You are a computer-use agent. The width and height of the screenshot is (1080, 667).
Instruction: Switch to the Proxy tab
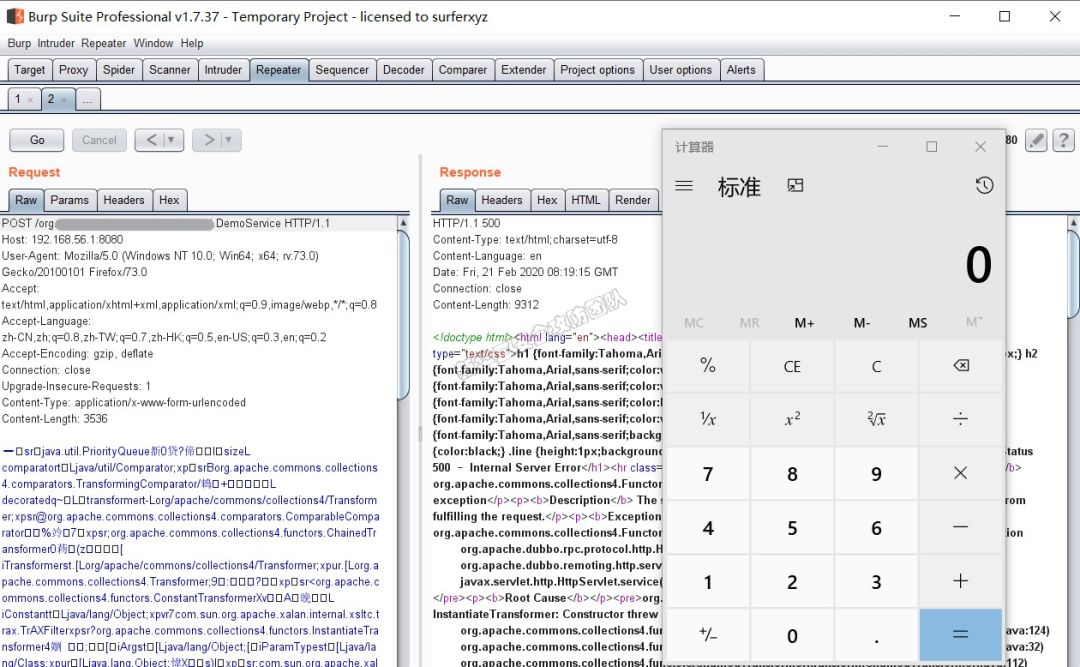point(73,70)
